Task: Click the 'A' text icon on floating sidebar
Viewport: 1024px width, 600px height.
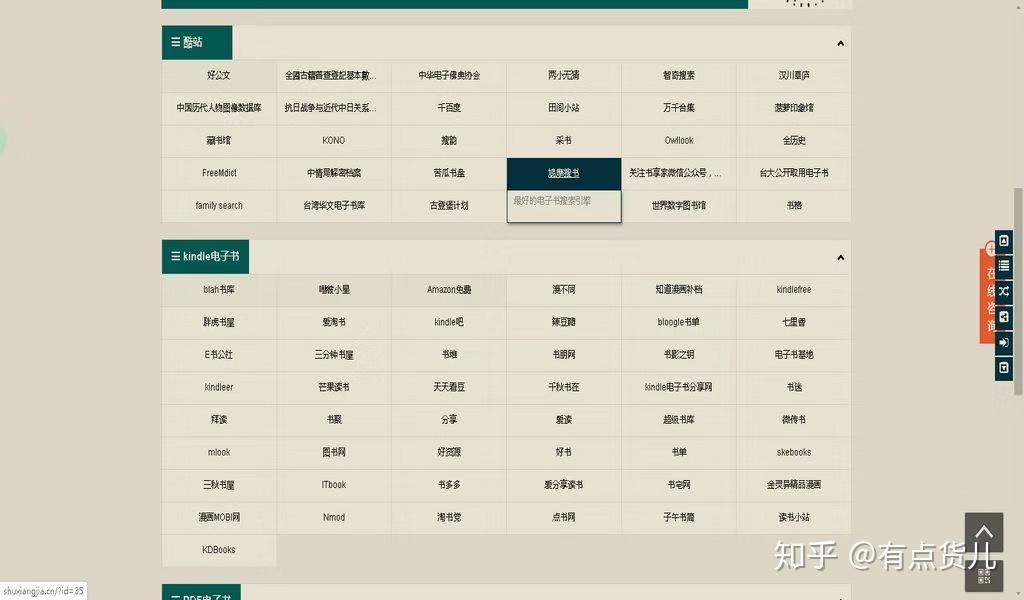Action: pos(1003,241)
